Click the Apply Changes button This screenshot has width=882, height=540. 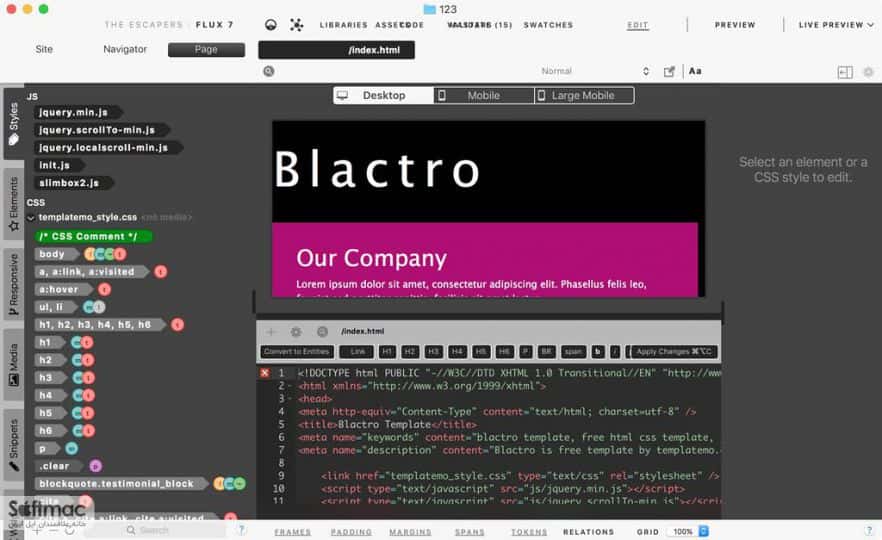(674, 352)
